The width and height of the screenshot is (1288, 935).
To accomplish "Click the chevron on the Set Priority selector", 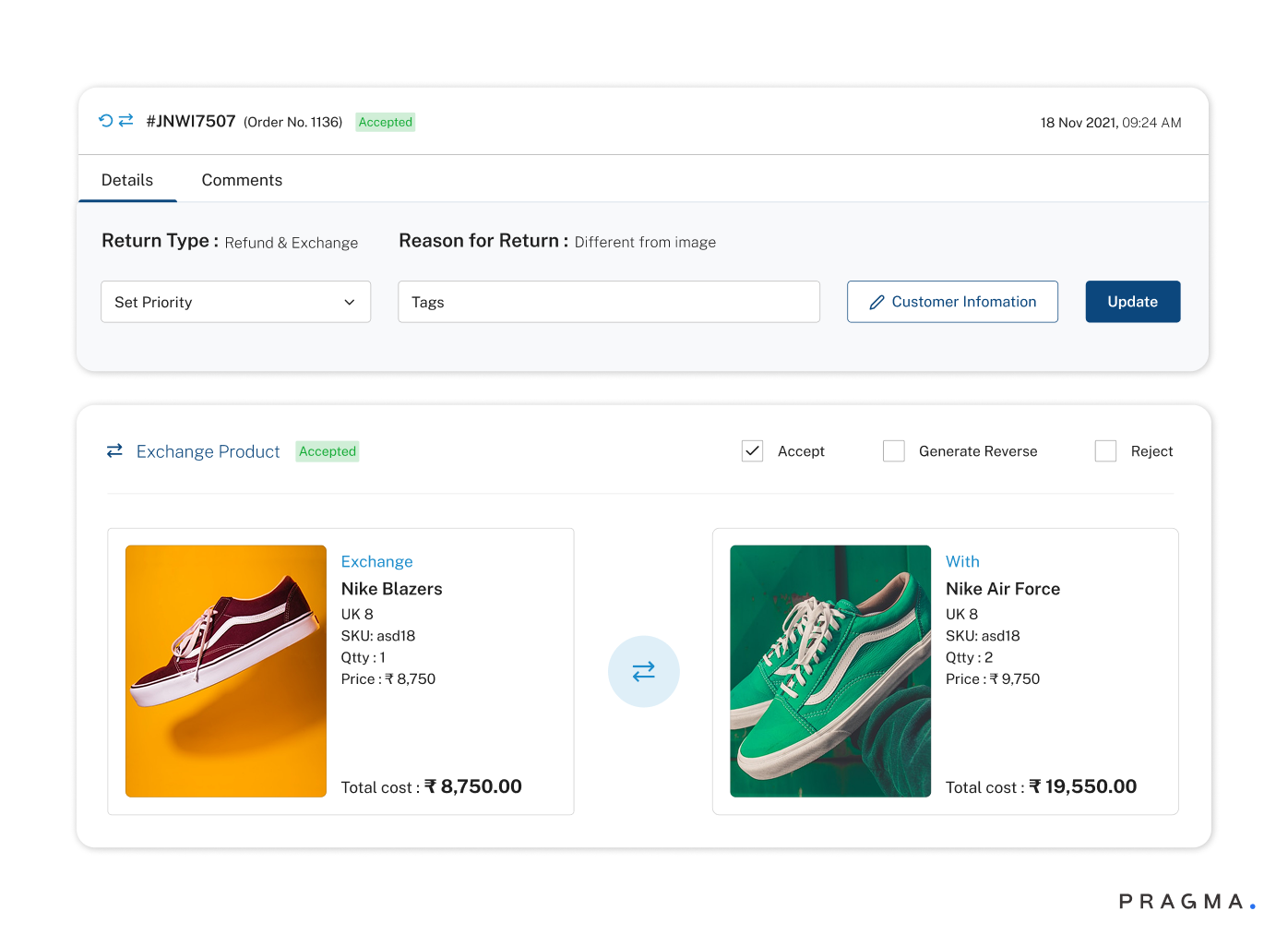I will 350,302.
